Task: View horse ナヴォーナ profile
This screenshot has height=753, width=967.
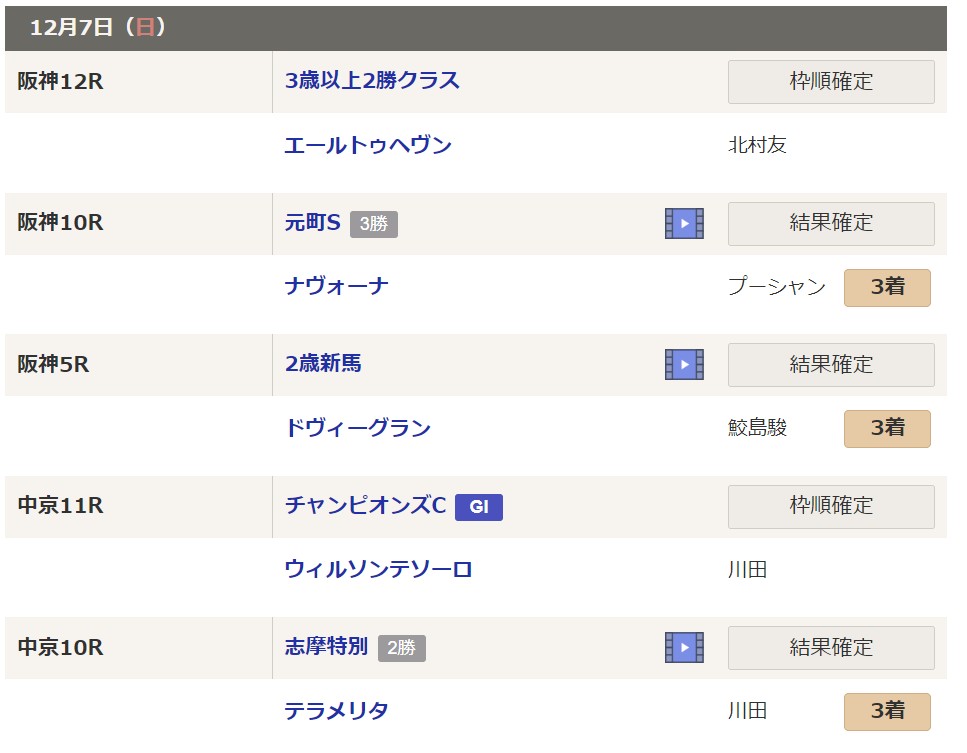Action: [337, 287]
